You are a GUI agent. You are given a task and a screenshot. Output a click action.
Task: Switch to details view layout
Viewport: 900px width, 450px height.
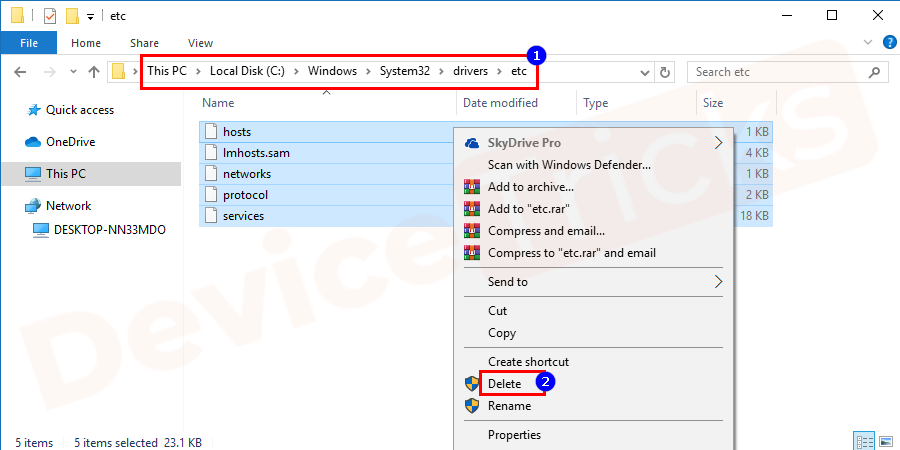(x=865, y=441)
